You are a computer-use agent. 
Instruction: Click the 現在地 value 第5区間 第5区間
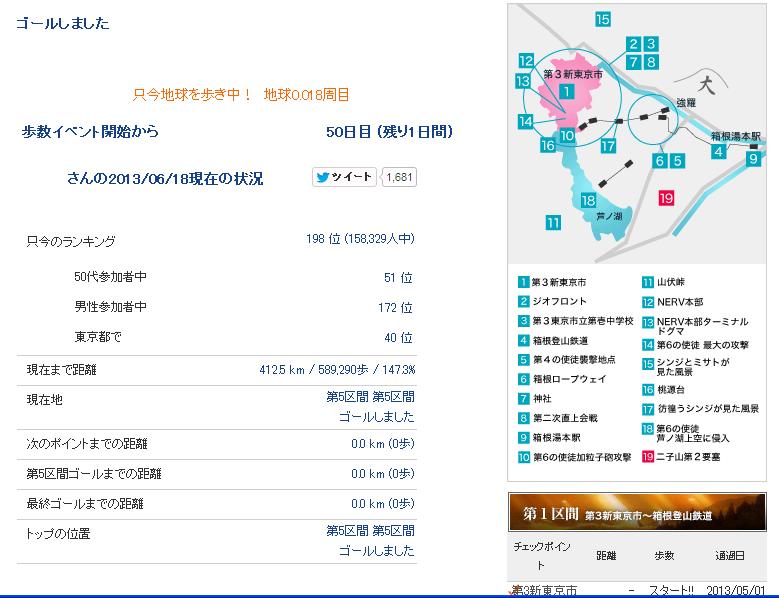(x=370, y=397)
